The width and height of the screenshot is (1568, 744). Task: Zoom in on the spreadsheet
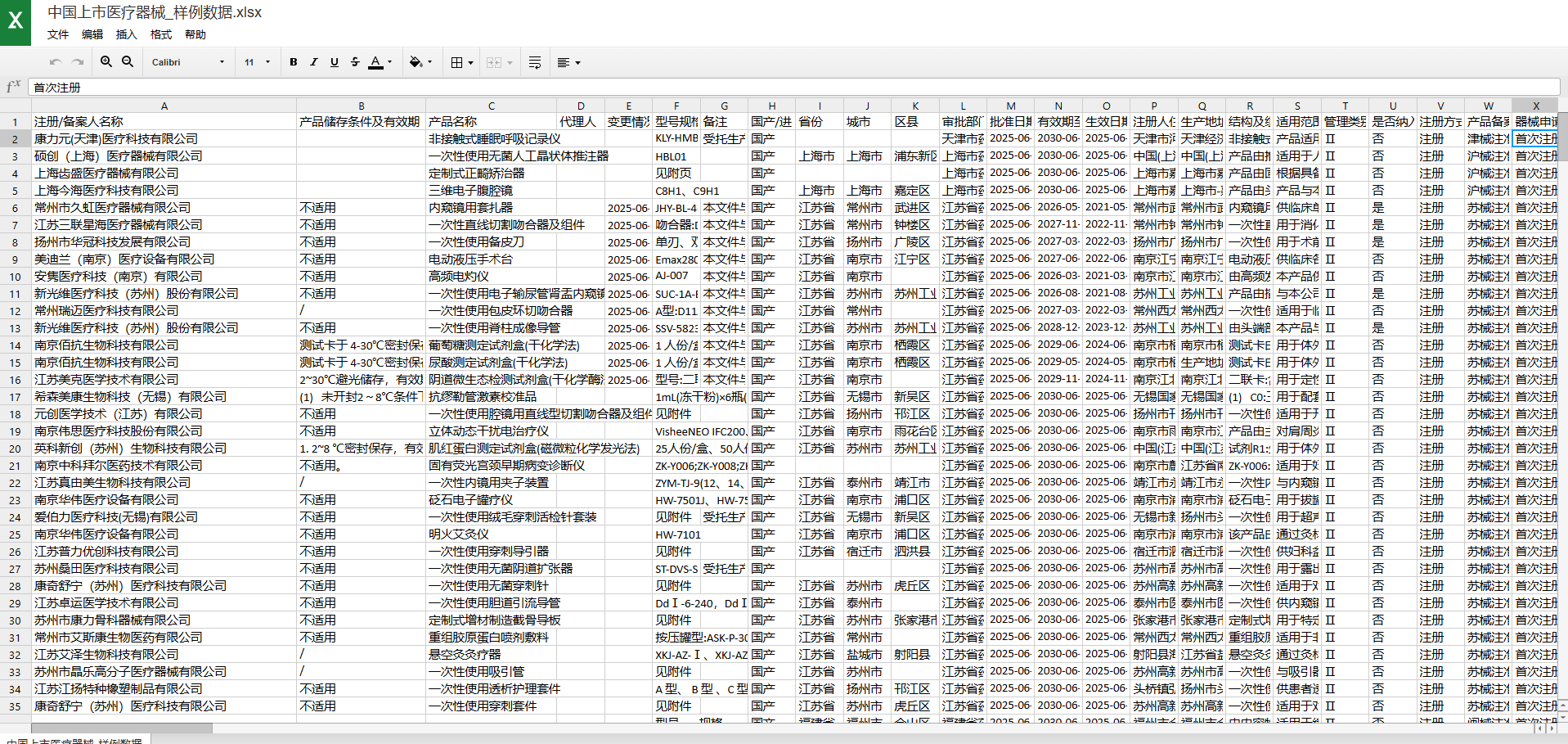click(106, 61)
